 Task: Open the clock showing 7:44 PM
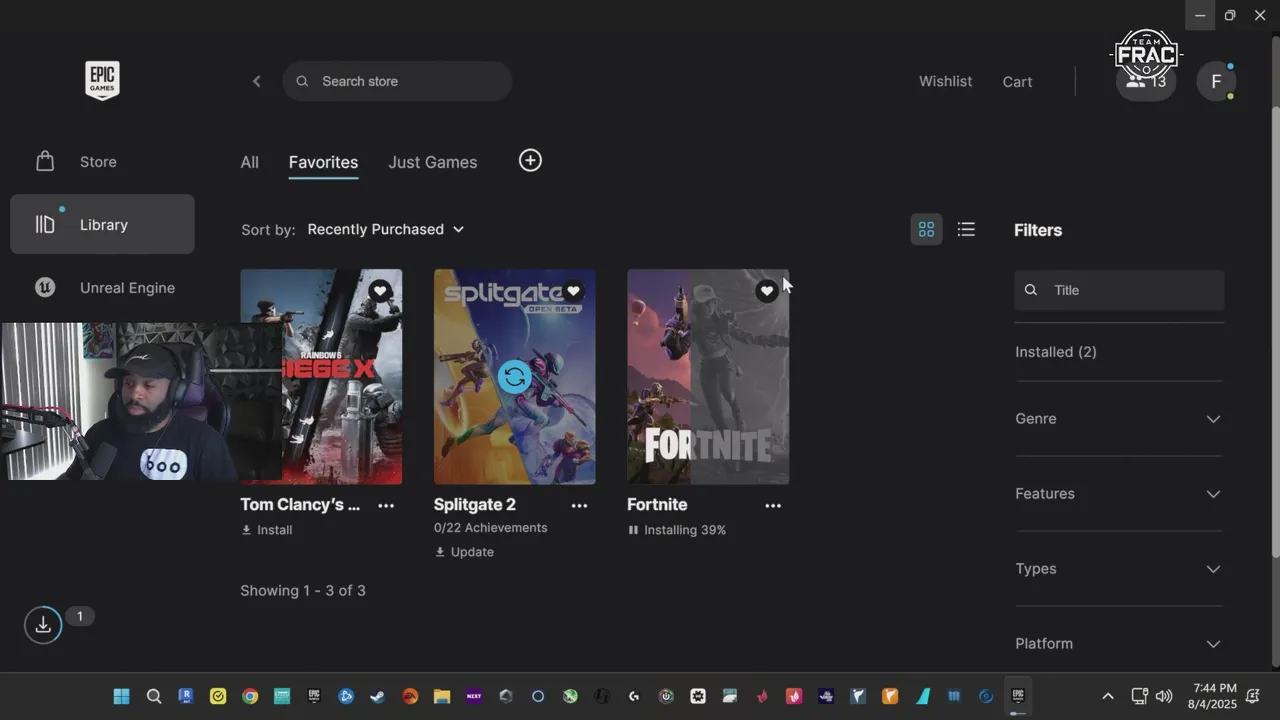tap(1213, 696)
